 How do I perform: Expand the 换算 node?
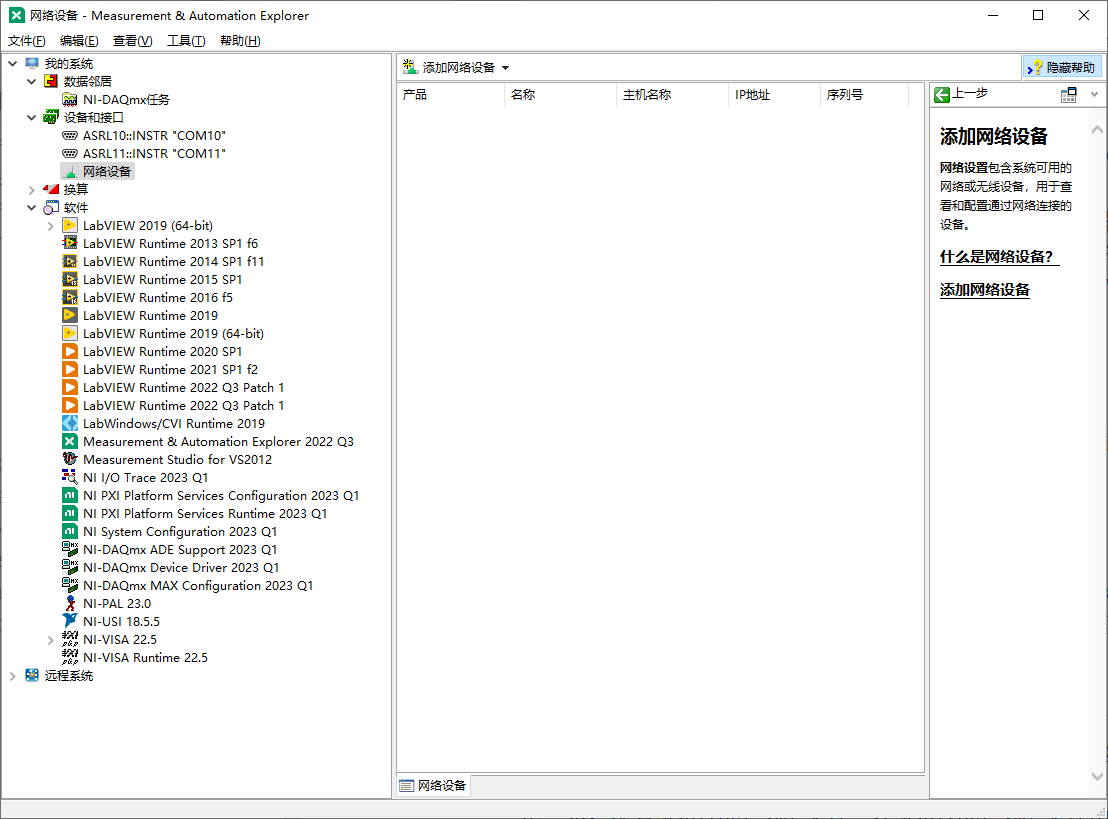pyautogui.click(x=31, y=189)
